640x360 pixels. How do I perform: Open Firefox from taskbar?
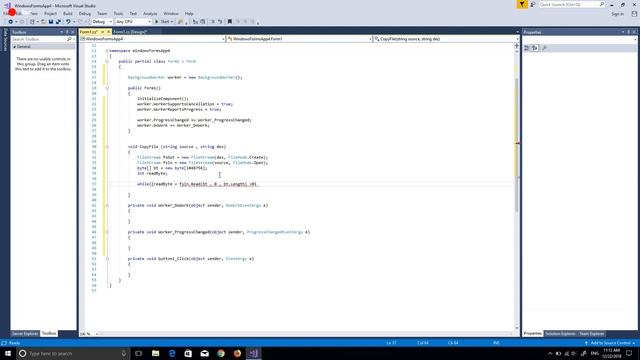(237, 353)
